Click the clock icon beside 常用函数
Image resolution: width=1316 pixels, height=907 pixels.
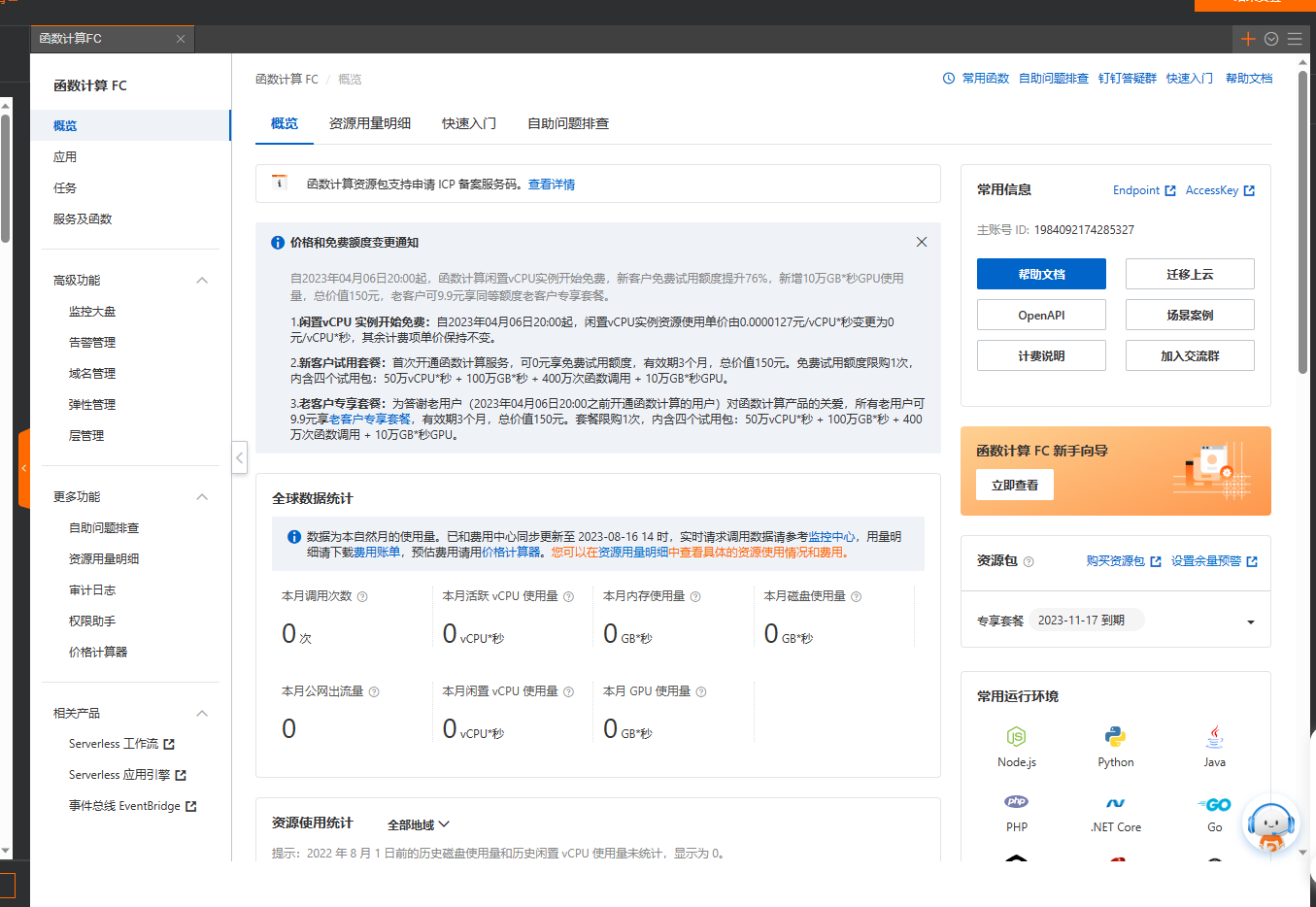pyautogui.click(x=949, y=79)
